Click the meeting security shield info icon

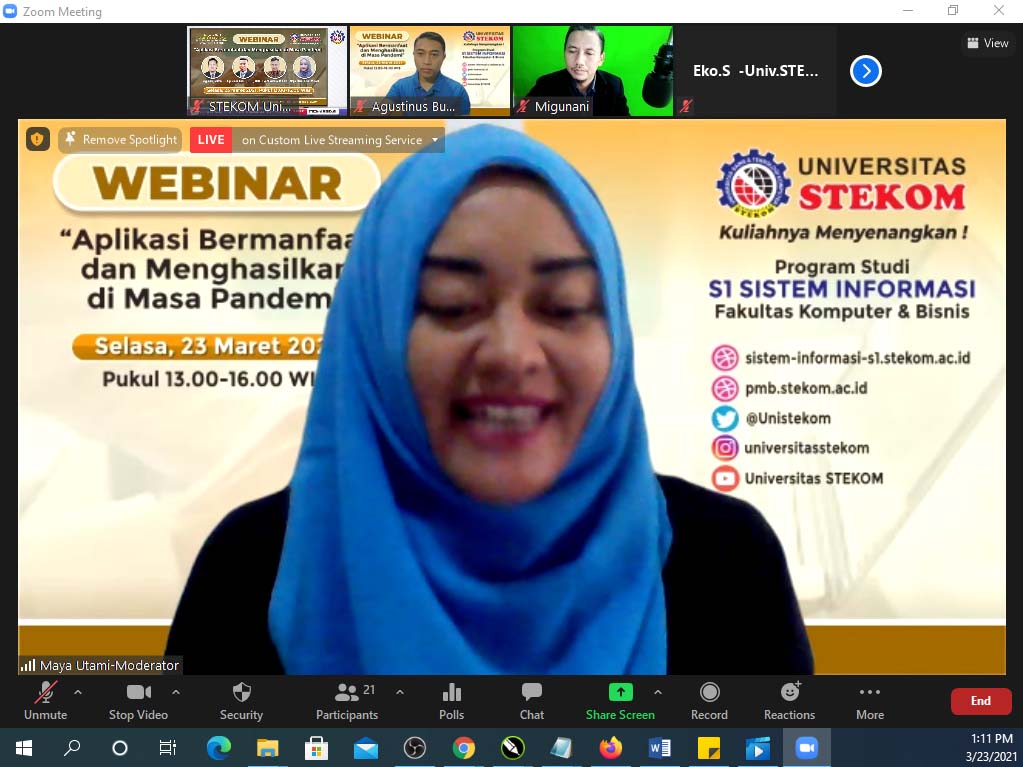[38, 140]
